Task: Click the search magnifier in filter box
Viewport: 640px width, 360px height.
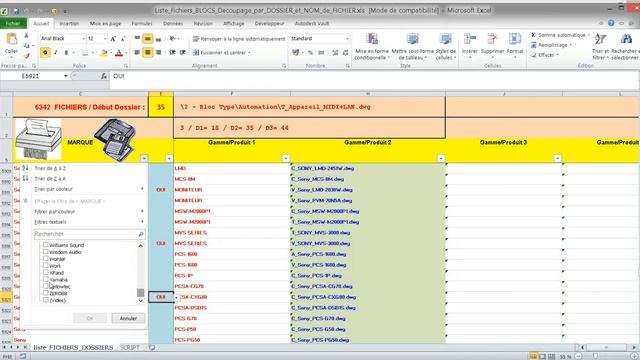Action: [x=141, y=234]
